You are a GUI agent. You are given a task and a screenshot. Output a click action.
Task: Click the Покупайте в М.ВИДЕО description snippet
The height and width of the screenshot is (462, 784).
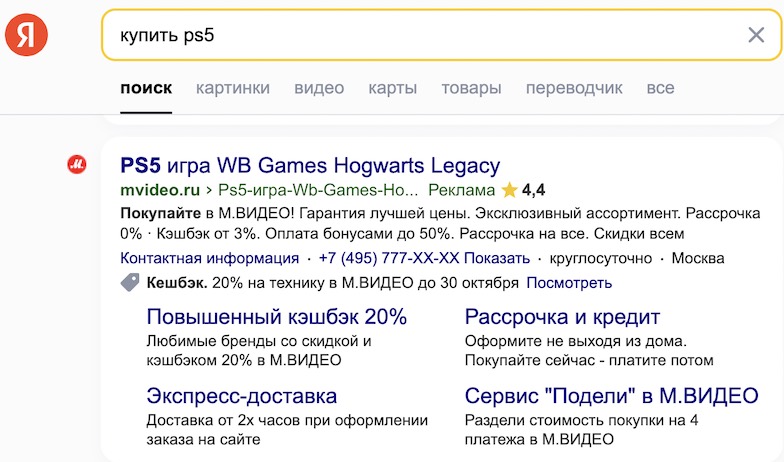pos(440,223)
